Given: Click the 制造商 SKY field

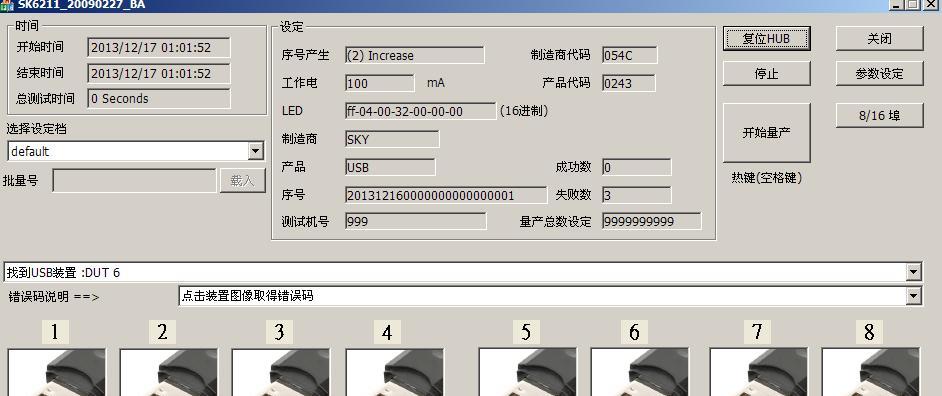Looking at the screenshot, I should pyautogui.click(x=392, y=139).
